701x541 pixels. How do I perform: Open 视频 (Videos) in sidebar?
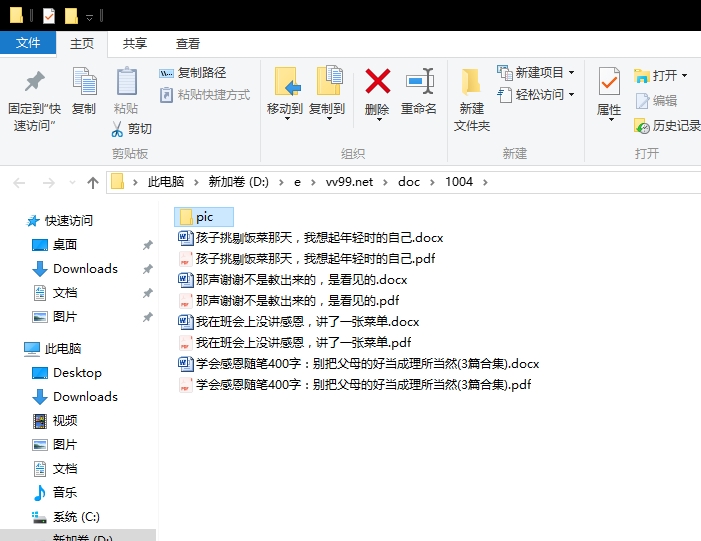pos(55,421)
